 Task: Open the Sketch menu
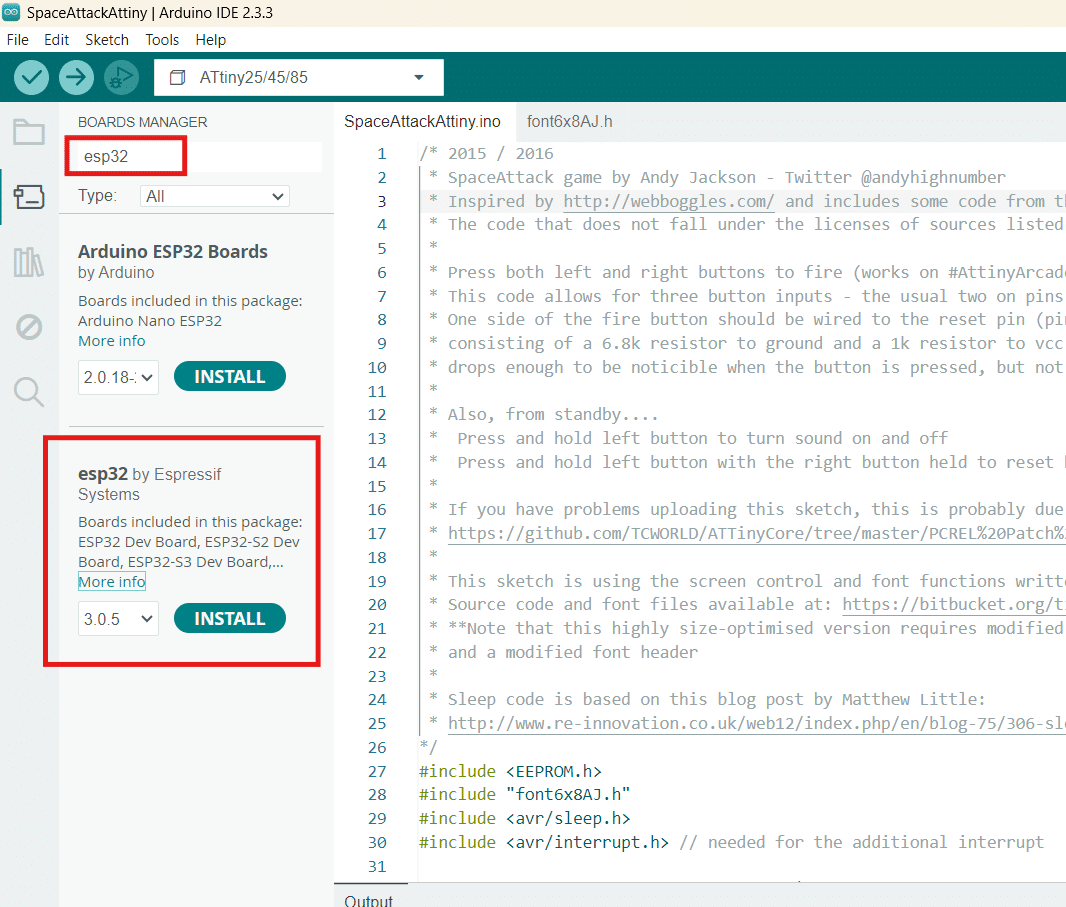107,40
